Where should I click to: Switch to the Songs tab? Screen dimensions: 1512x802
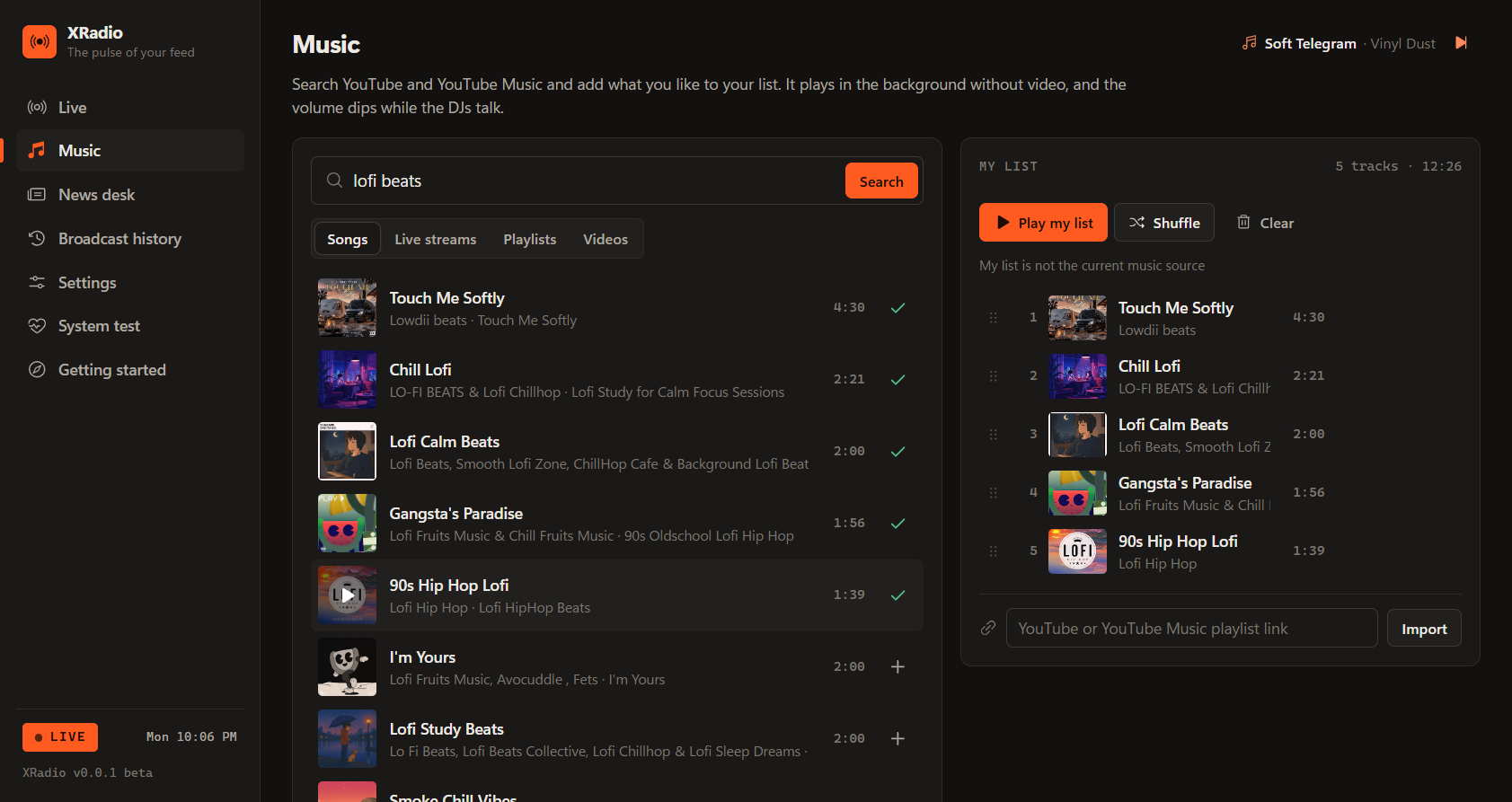348,240
